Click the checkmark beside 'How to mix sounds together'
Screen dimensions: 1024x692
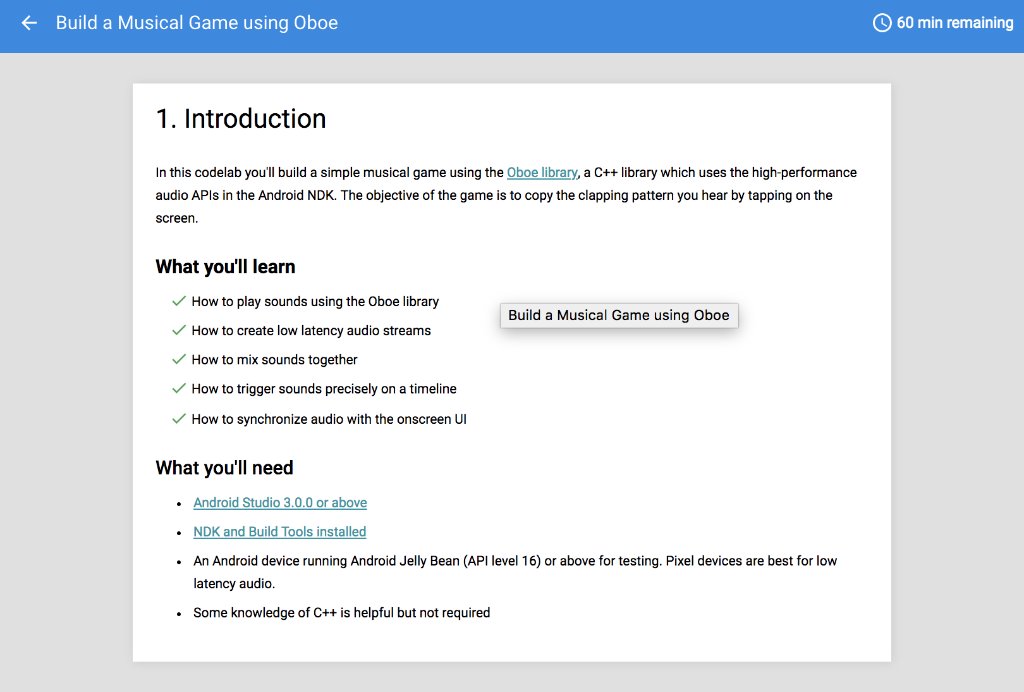coord(179,358)
